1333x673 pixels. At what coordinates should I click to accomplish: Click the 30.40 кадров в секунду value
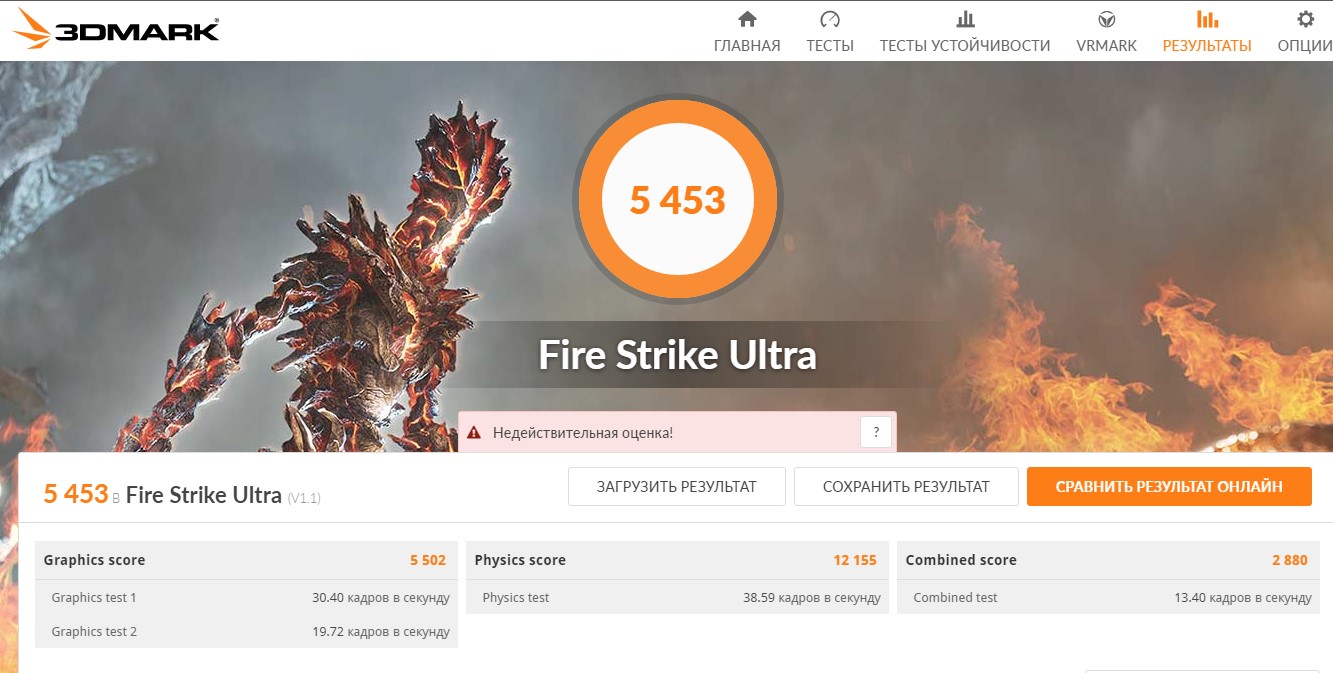click(x=381, y=598)
